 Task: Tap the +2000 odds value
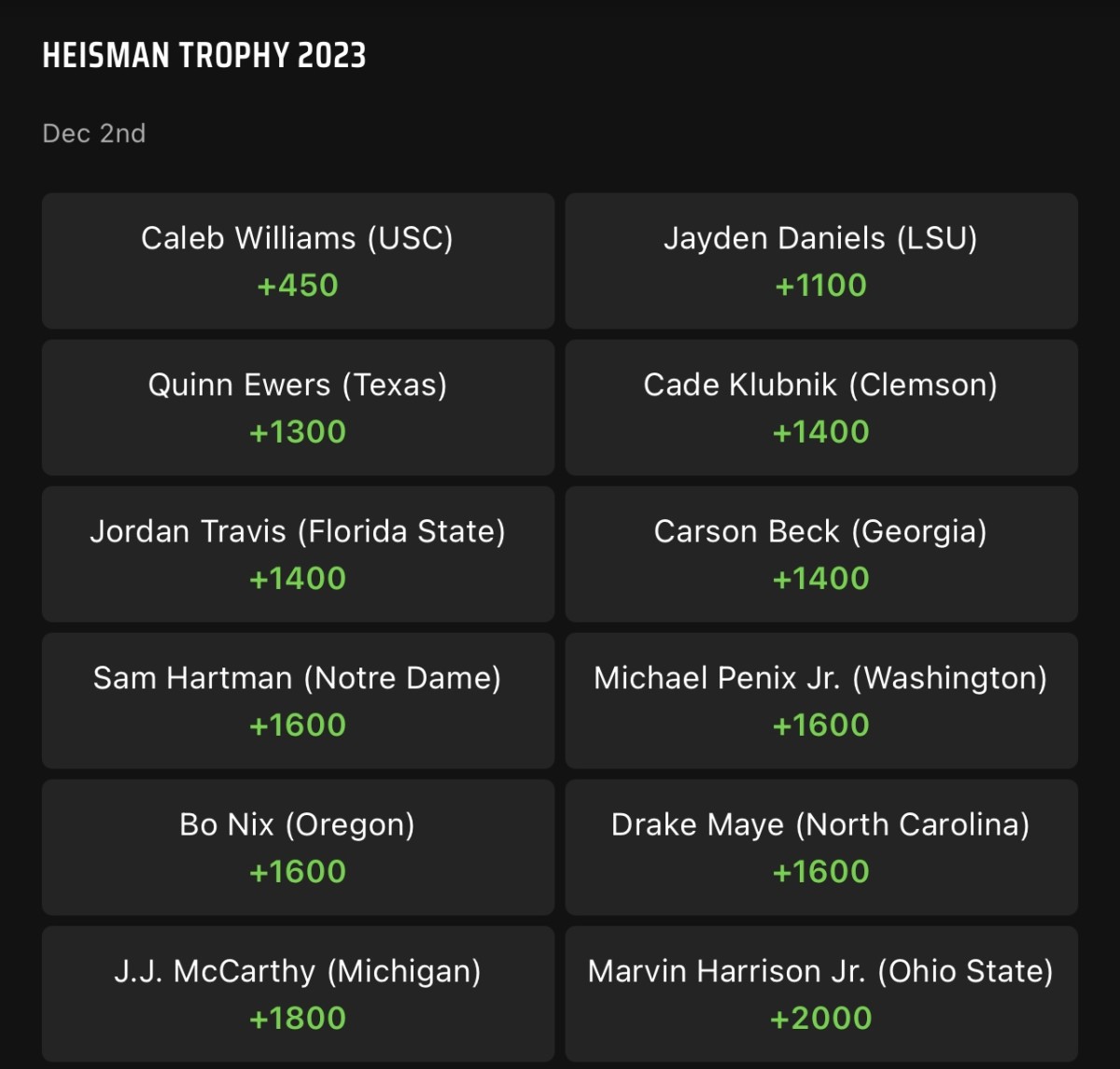(820, 1019)
